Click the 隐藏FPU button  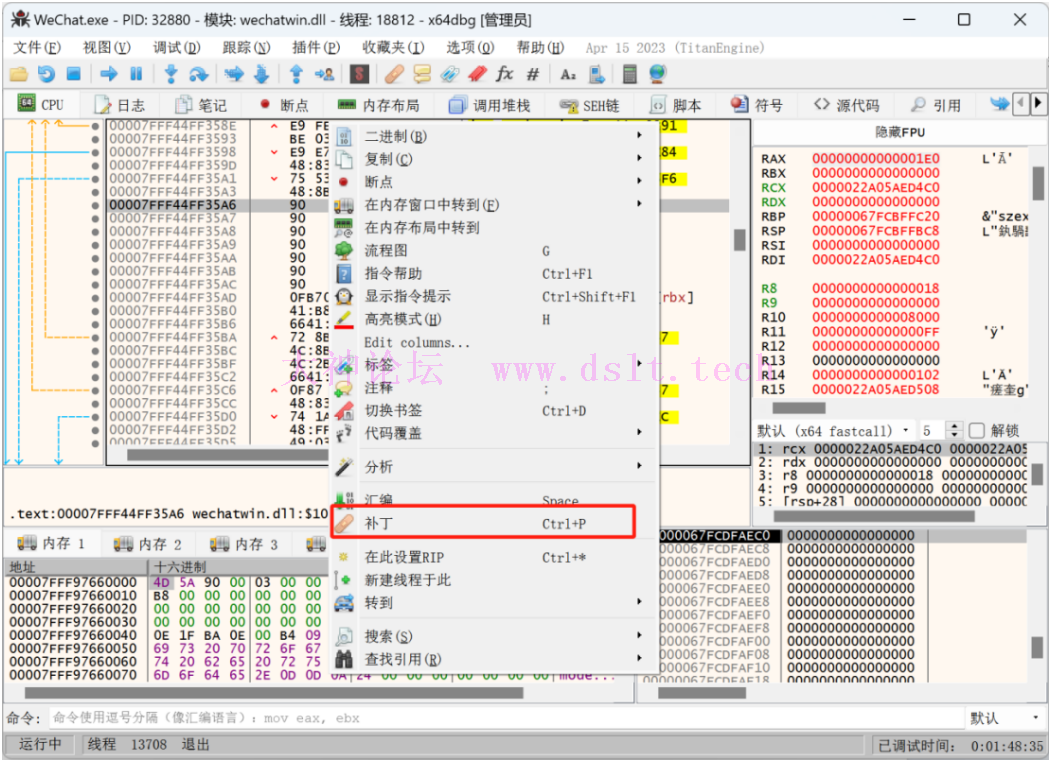pyautogui.click(x=900, y=132)
